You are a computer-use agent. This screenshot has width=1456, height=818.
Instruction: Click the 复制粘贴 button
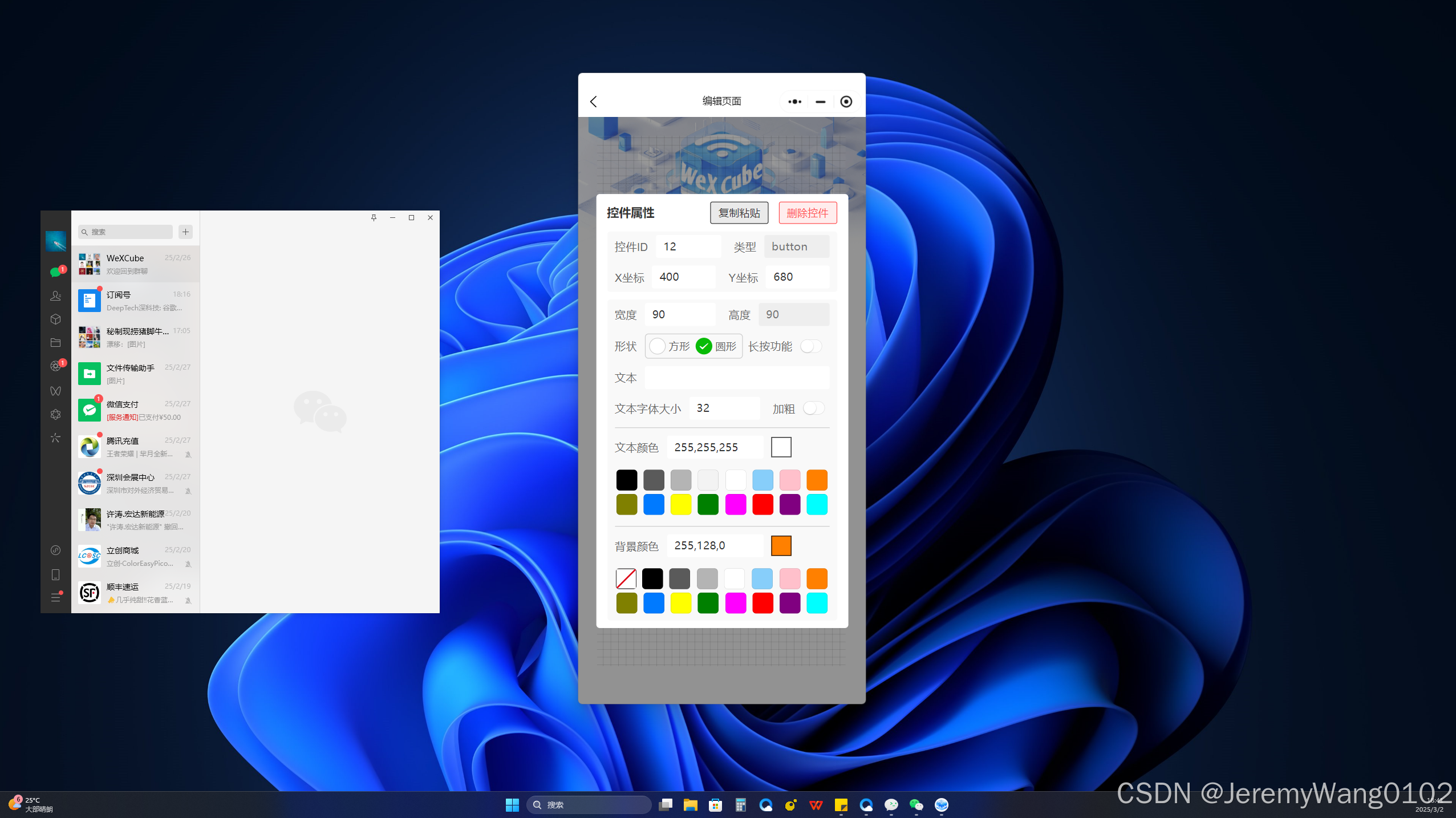(x=739, y=213)
